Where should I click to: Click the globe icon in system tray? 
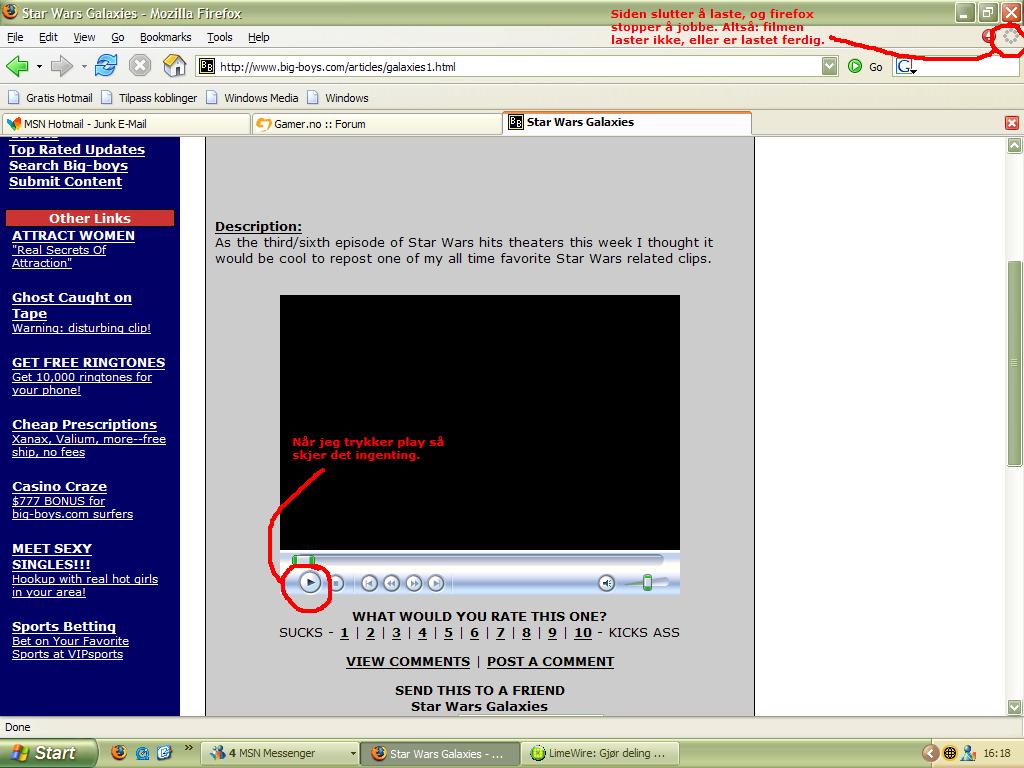click(950, 753)
